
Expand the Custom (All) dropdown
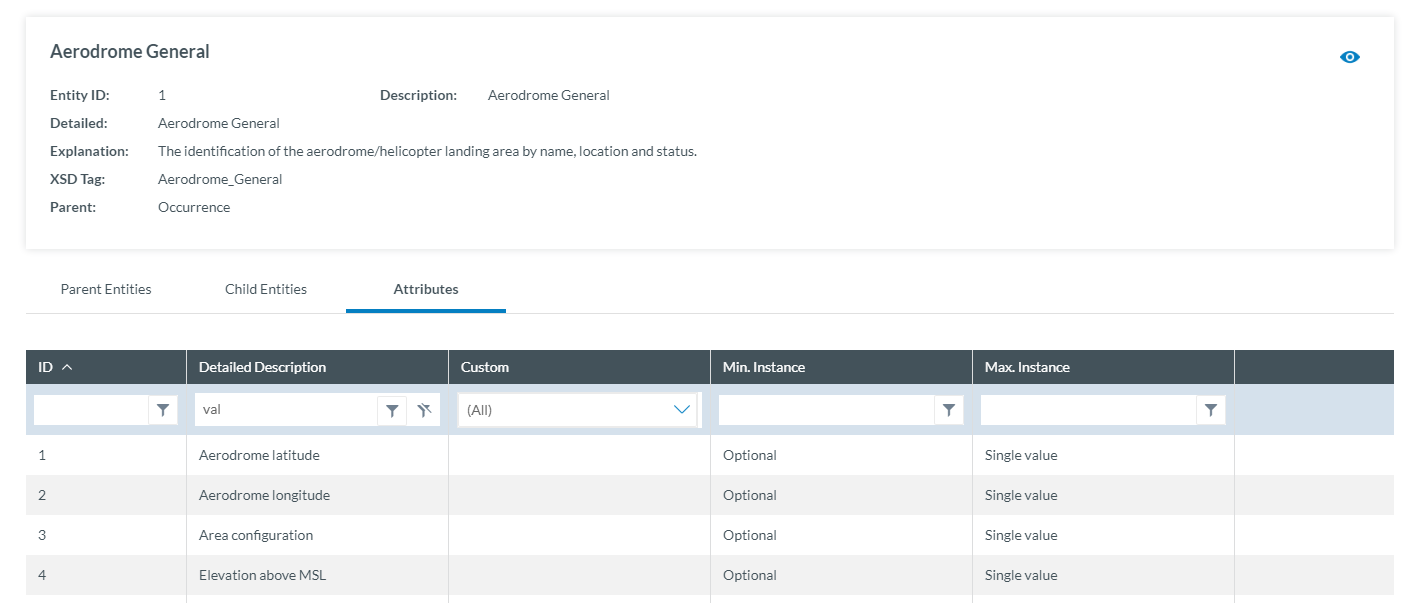click(x=682, y=410)
